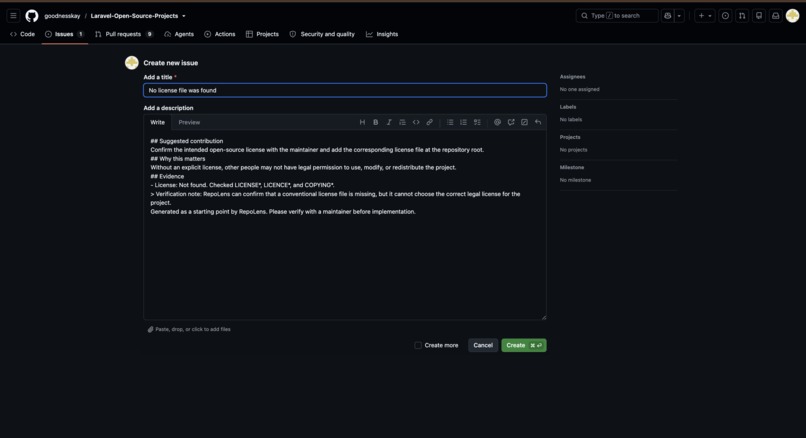Open the plus create new dropdown
806x438 pixels.
click(705, 16)
